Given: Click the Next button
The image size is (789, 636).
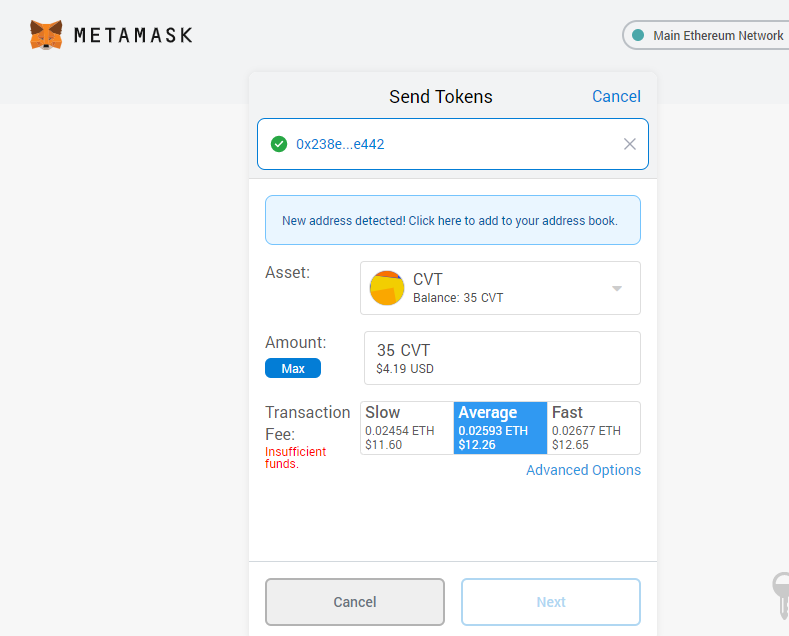Looking at the screenshot, I should click(550, 602).
